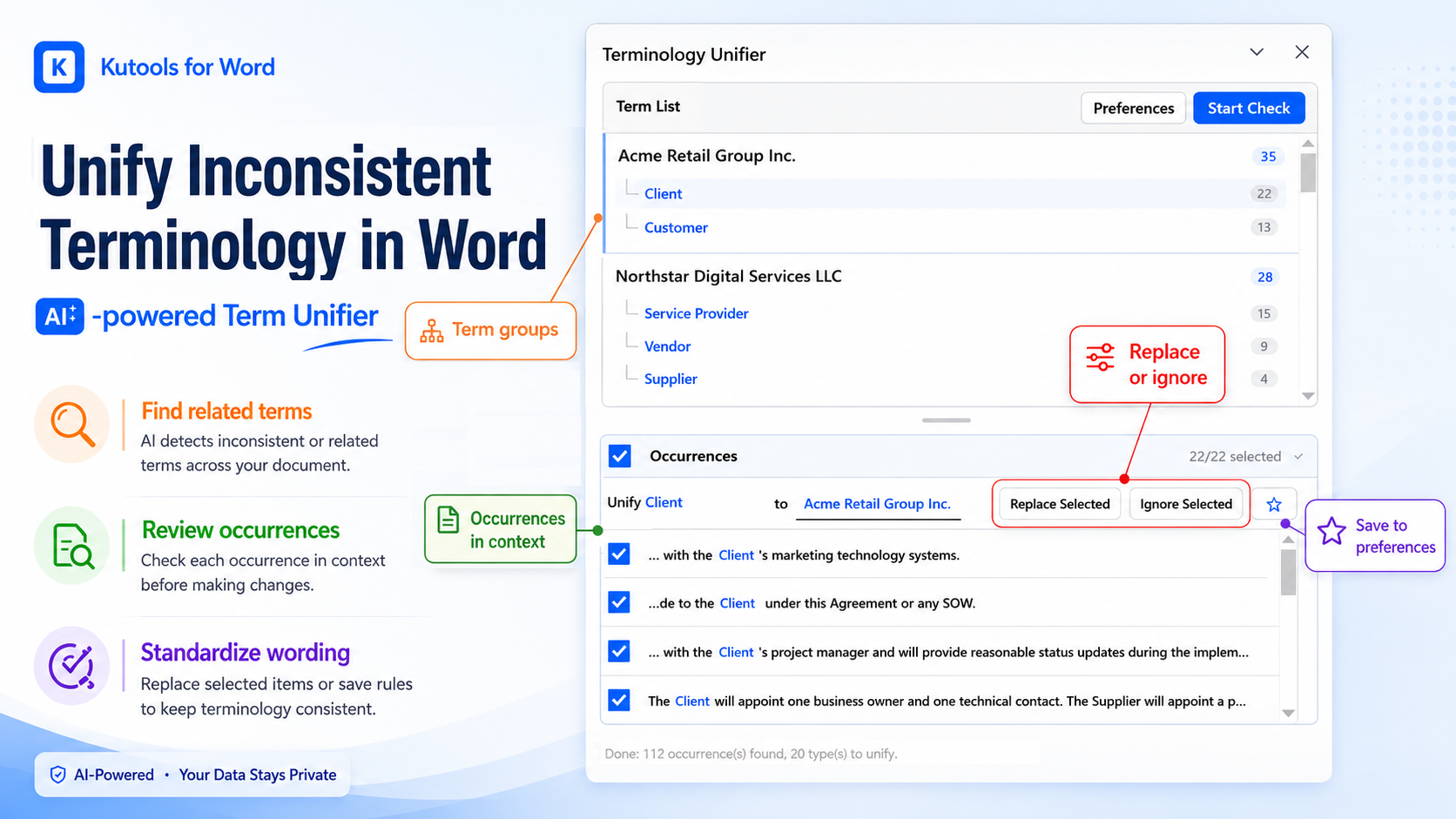This screenshot has height=819, width=1456.
Task: Click the green Review occurrences document icon
Action: 72,546
